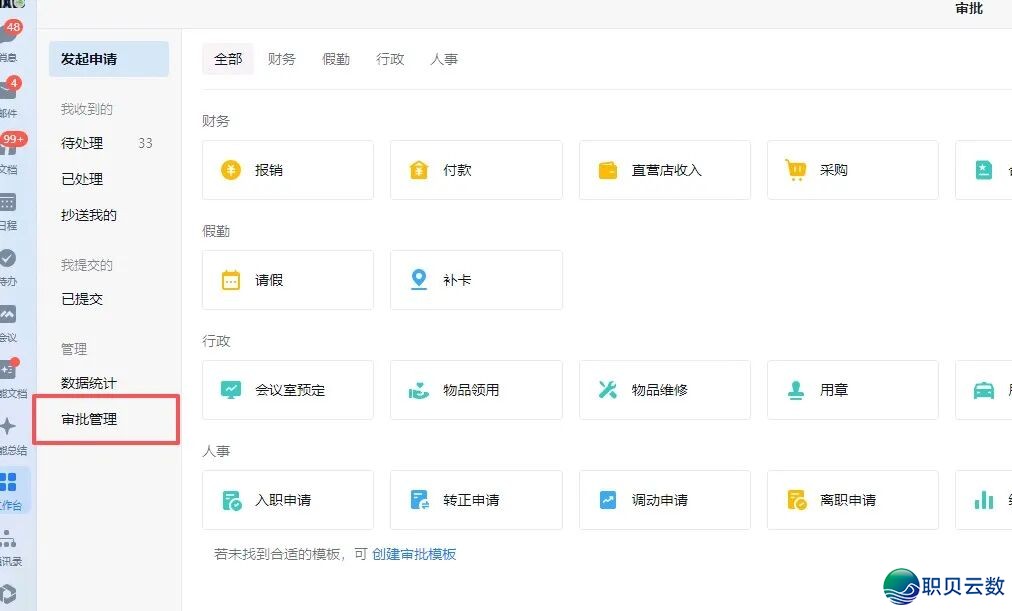This screenshot has width=1012, height=611.
Task: Open the smart summary star icon
Action: [8, 426]
